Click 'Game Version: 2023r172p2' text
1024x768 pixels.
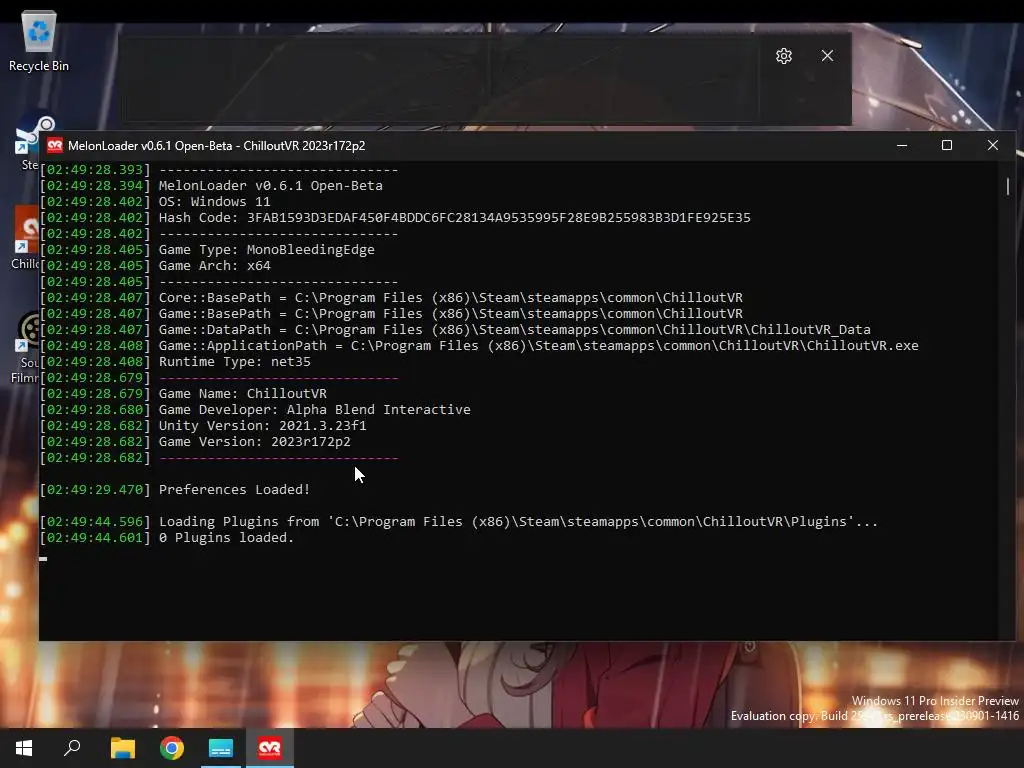pos(255,441)
